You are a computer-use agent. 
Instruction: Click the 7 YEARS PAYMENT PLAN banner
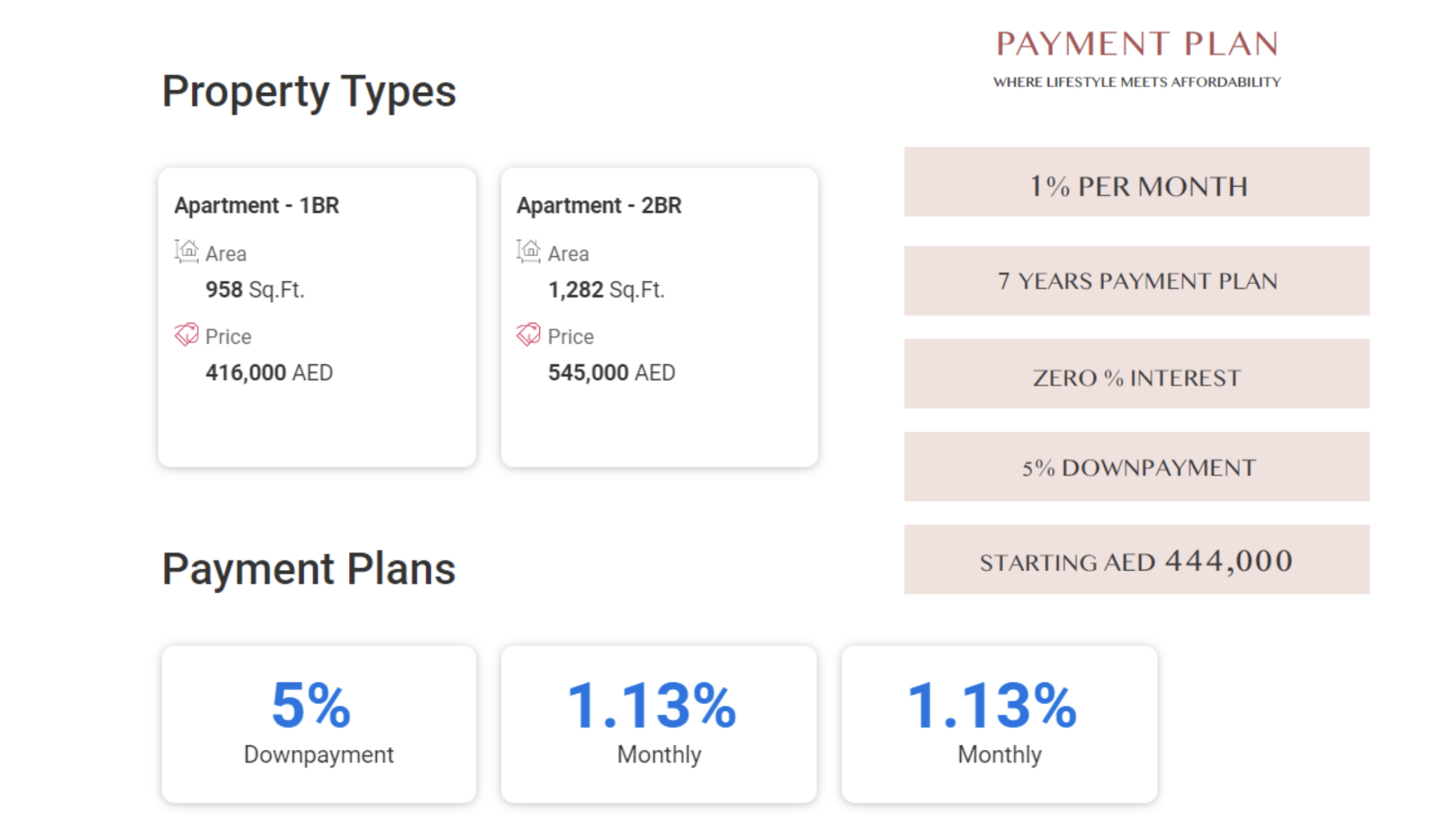pos(1136,281)
